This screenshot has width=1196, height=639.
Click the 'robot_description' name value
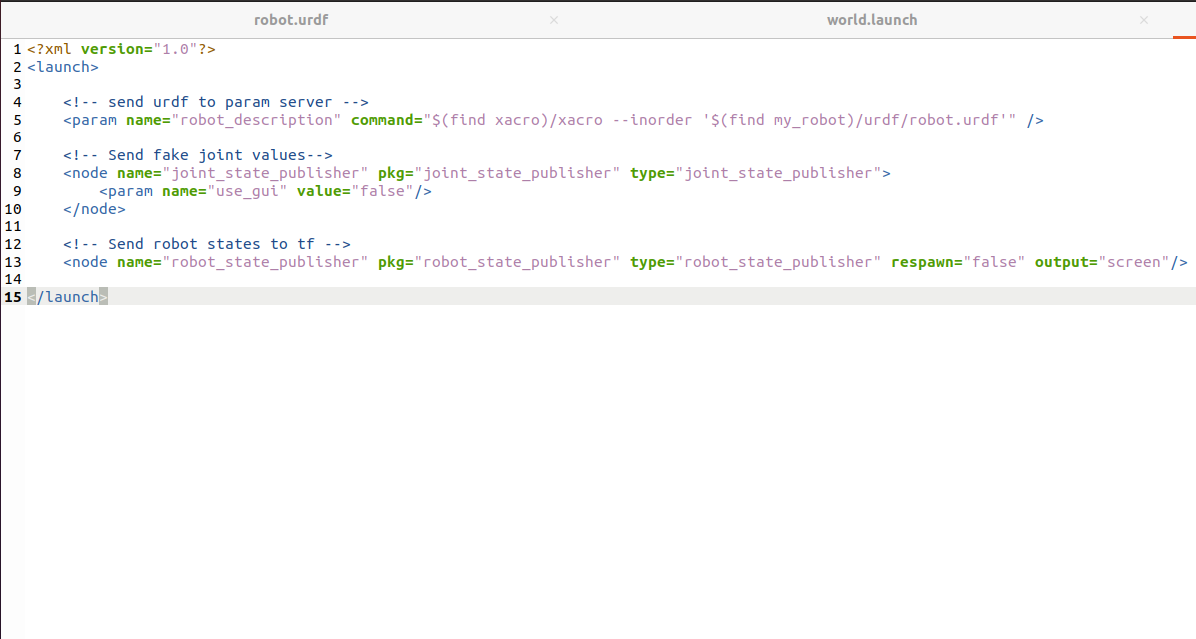(x=256, y=120)
